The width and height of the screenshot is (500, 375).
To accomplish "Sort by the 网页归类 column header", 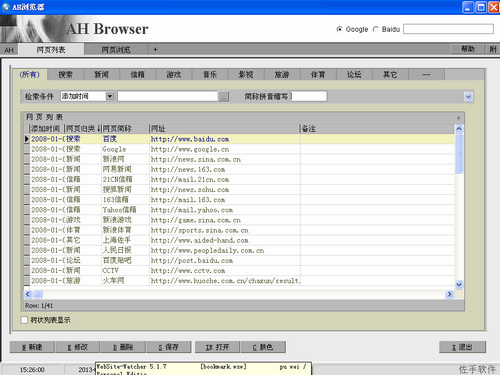I will [83, 129].
